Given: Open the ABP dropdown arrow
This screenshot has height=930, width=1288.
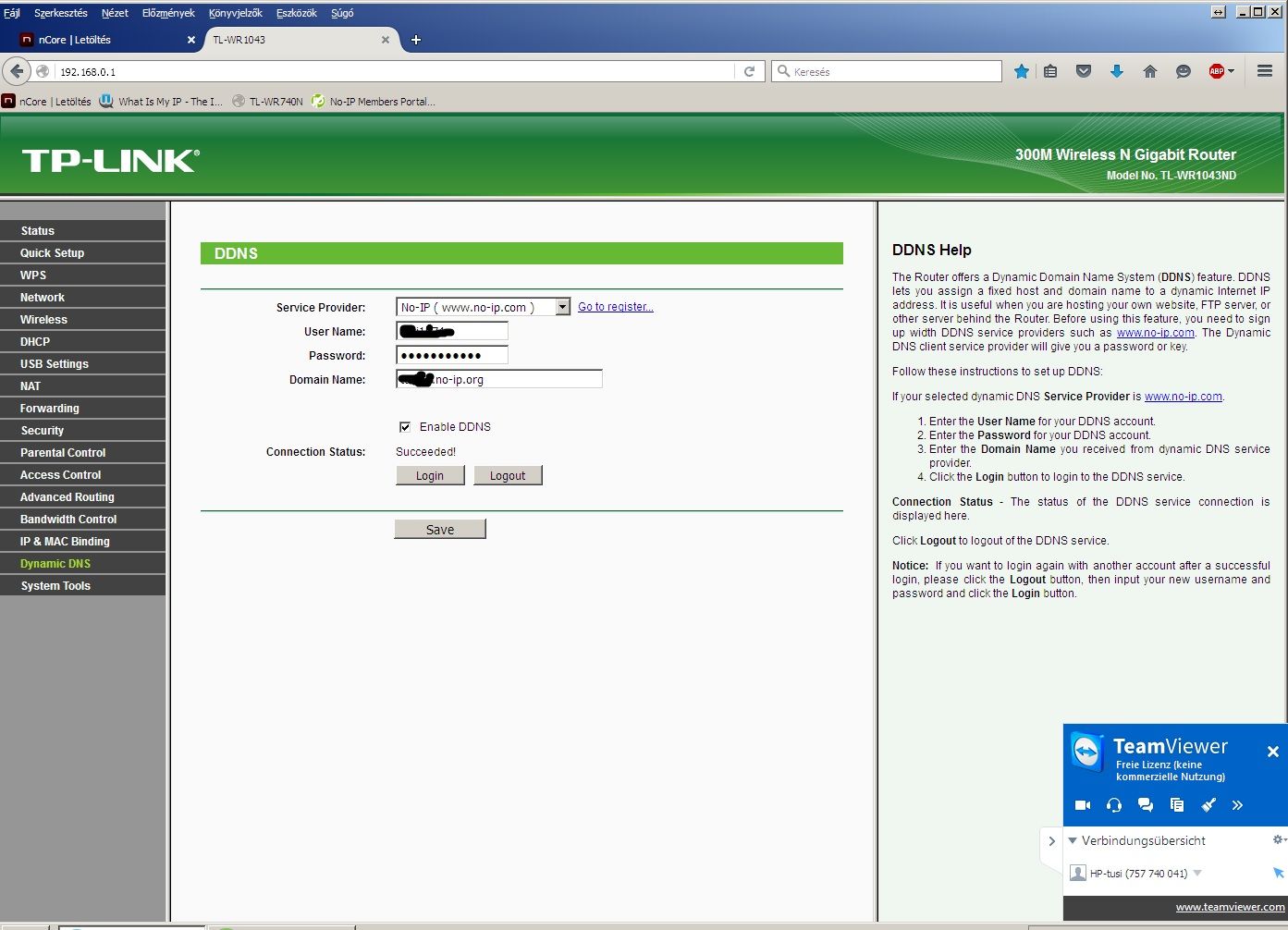Looking at the screenshot, I should [1231, 71].
